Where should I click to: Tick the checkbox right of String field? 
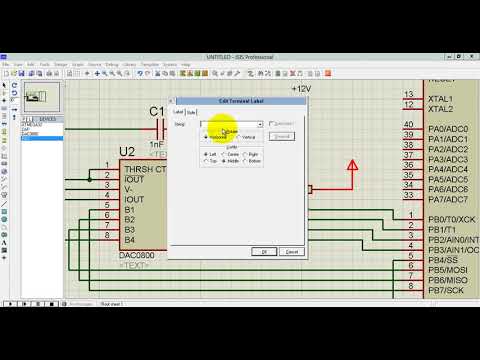coord(271,124)
